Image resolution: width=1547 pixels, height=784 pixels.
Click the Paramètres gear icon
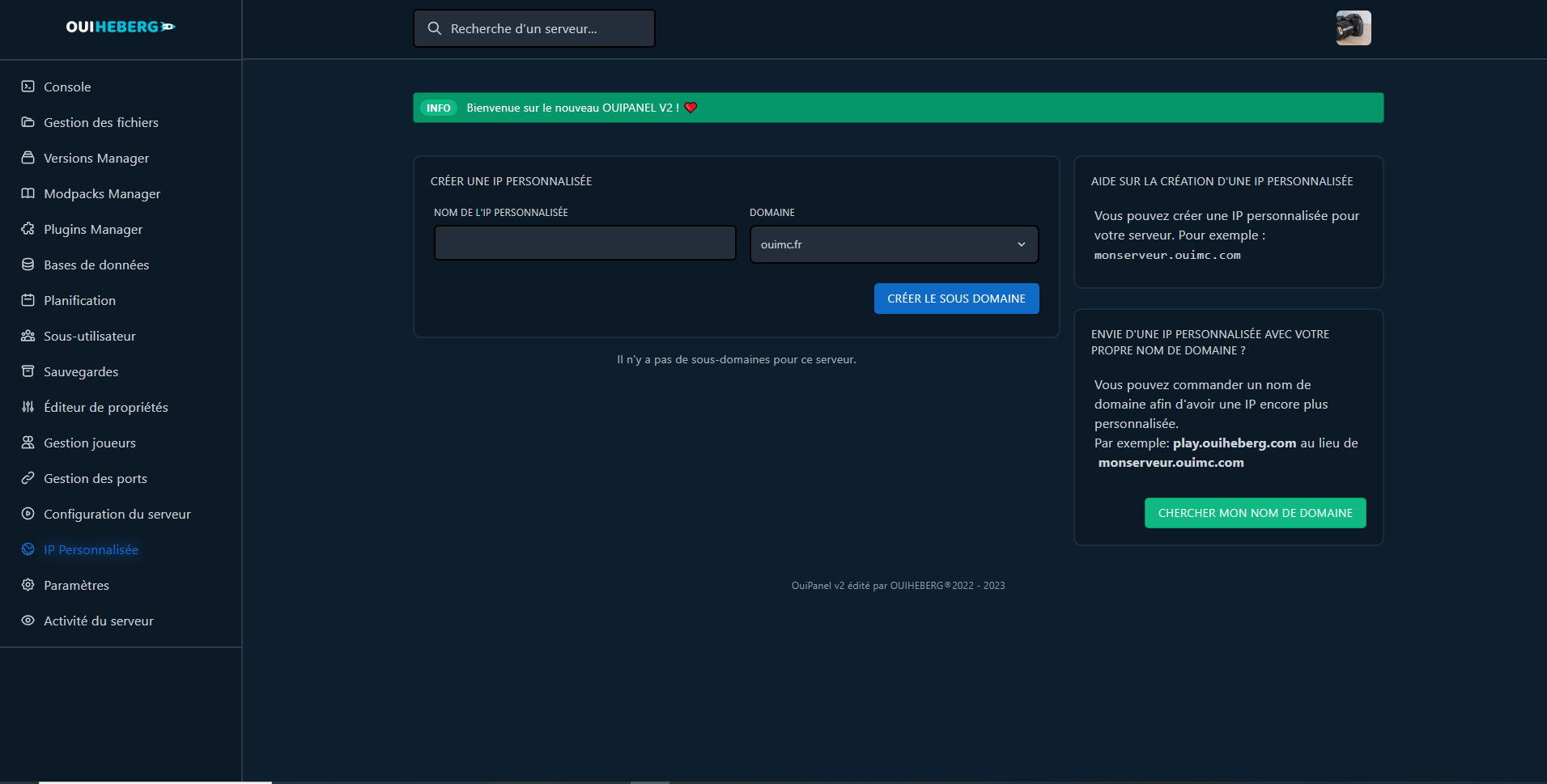click(28, 585)
